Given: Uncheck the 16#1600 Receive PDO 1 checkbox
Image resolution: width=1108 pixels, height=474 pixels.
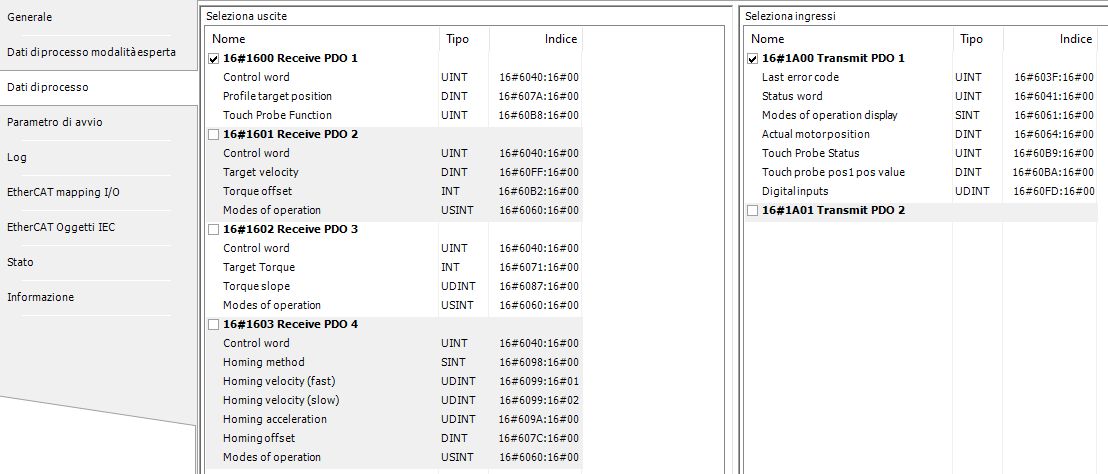Looking at the screenshot, I should point(214,59).
